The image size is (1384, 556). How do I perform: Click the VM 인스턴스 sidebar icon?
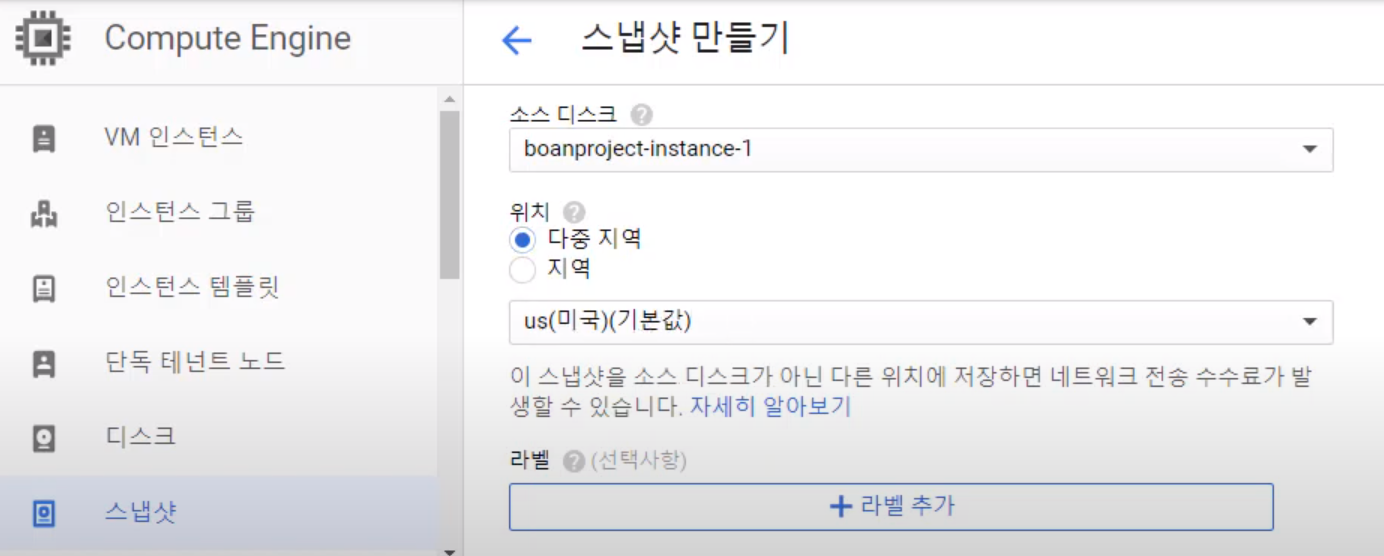tap(44, 138)
